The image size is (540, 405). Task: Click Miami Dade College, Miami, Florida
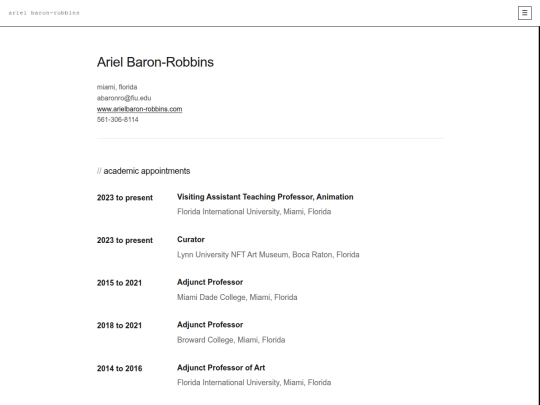coord(237,297)
